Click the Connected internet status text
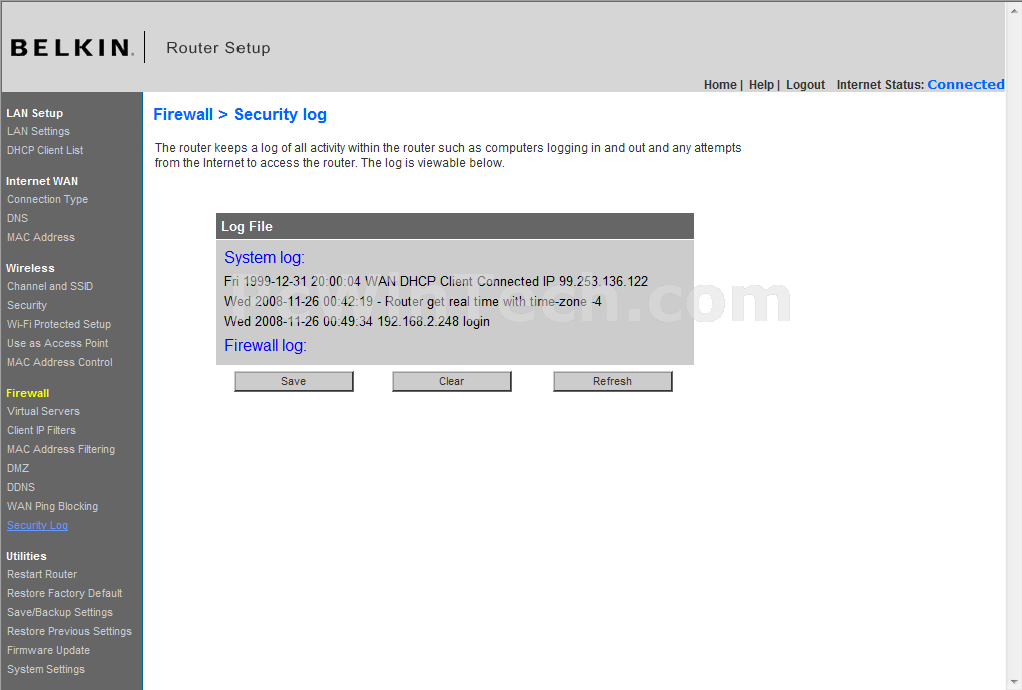Viewport: 1022px width, 690px height. pyautogui.click(x=965, y=85)
